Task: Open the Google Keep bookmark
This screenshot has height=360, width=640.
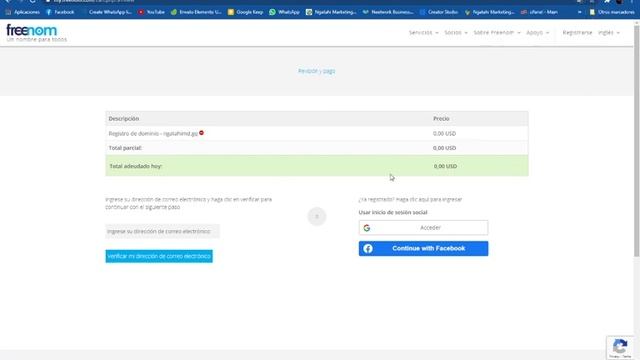Action: tap(245, 12)
